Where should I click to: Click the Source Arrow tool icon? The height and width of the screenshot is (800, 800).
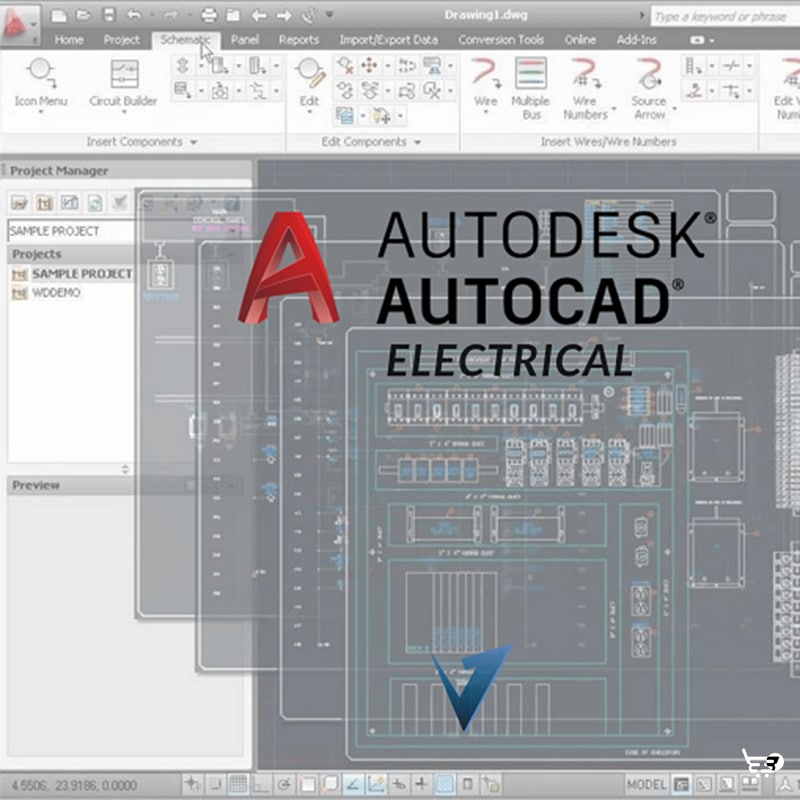649,73
